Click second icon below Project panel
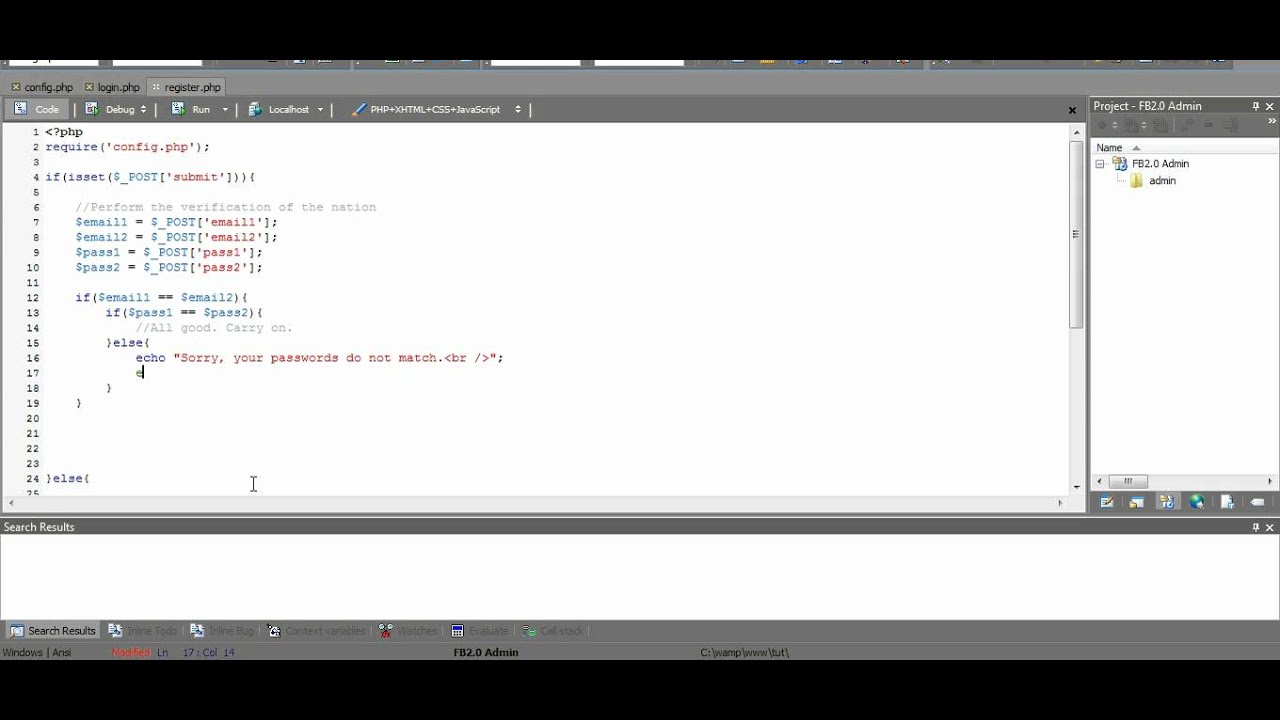The image size is (1280, 720). point(1137,502)
